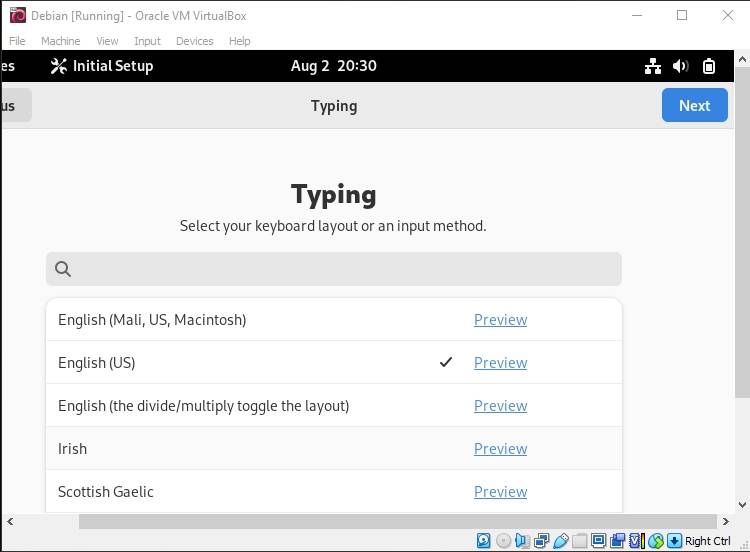Open the Devices menu
Viewport: 750px width, 552px height.
(194, 41)
